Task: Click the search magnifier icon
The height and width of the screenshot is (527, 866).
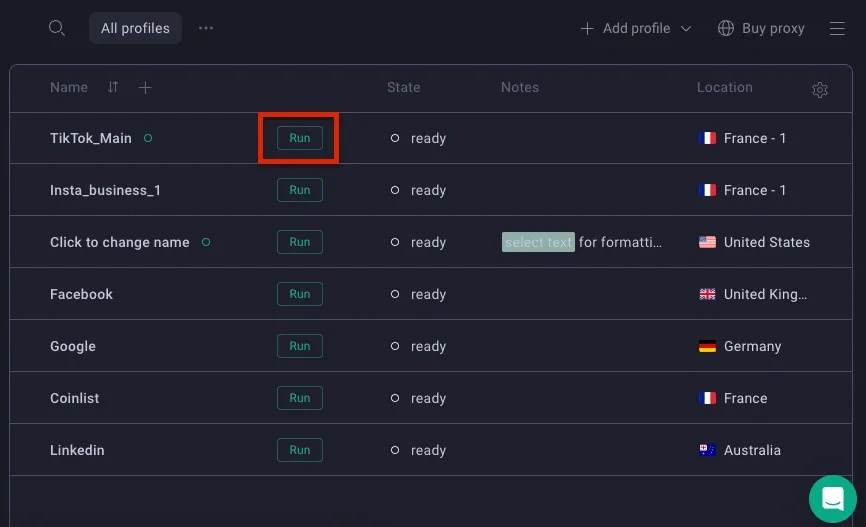Action: pyautogui.click(x=57, y=28)
